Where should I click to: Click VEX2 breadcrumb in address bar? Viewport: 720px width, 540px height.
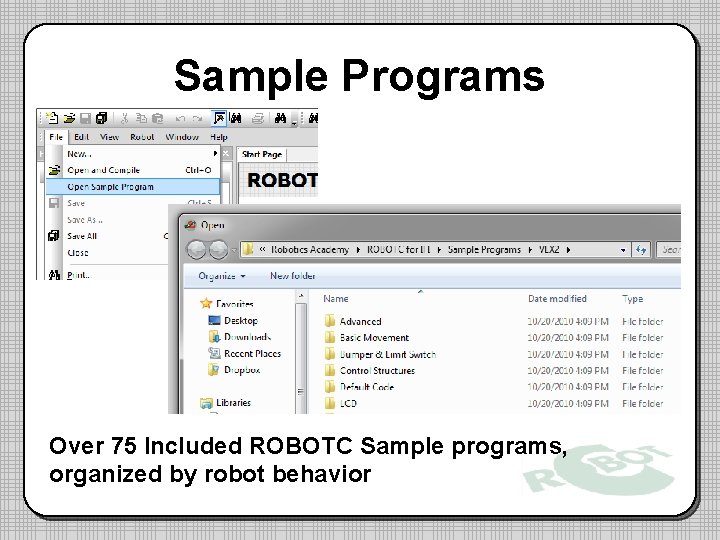549,249
